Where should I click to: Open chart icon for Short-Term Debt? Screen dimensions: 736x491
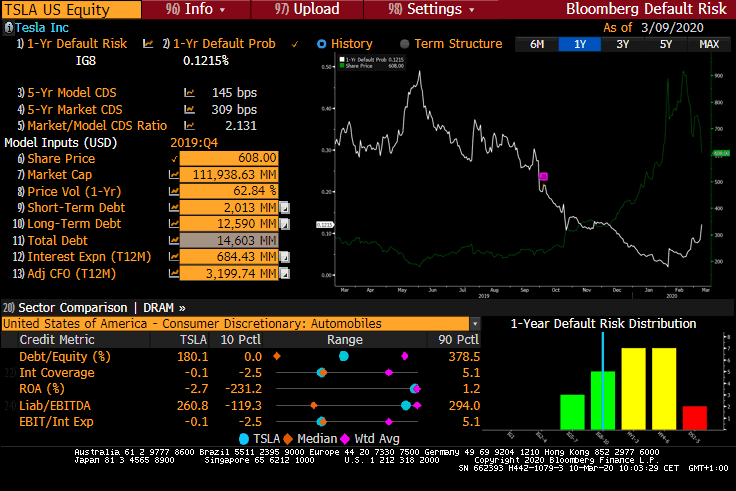(174, 207)
